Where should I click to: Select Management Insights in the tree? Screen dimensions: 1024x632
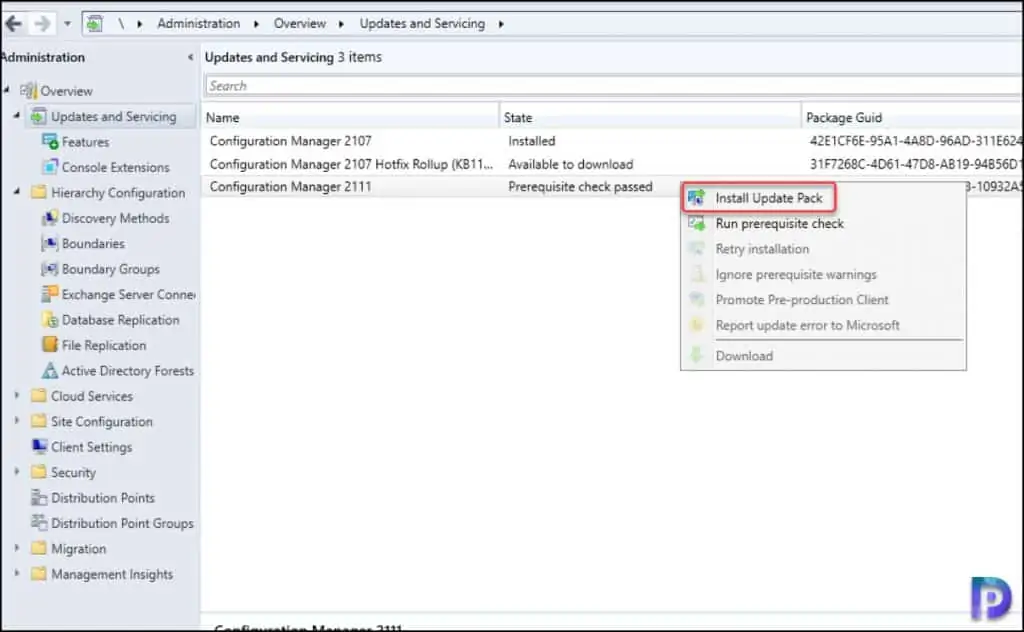(x=112, y=575)
